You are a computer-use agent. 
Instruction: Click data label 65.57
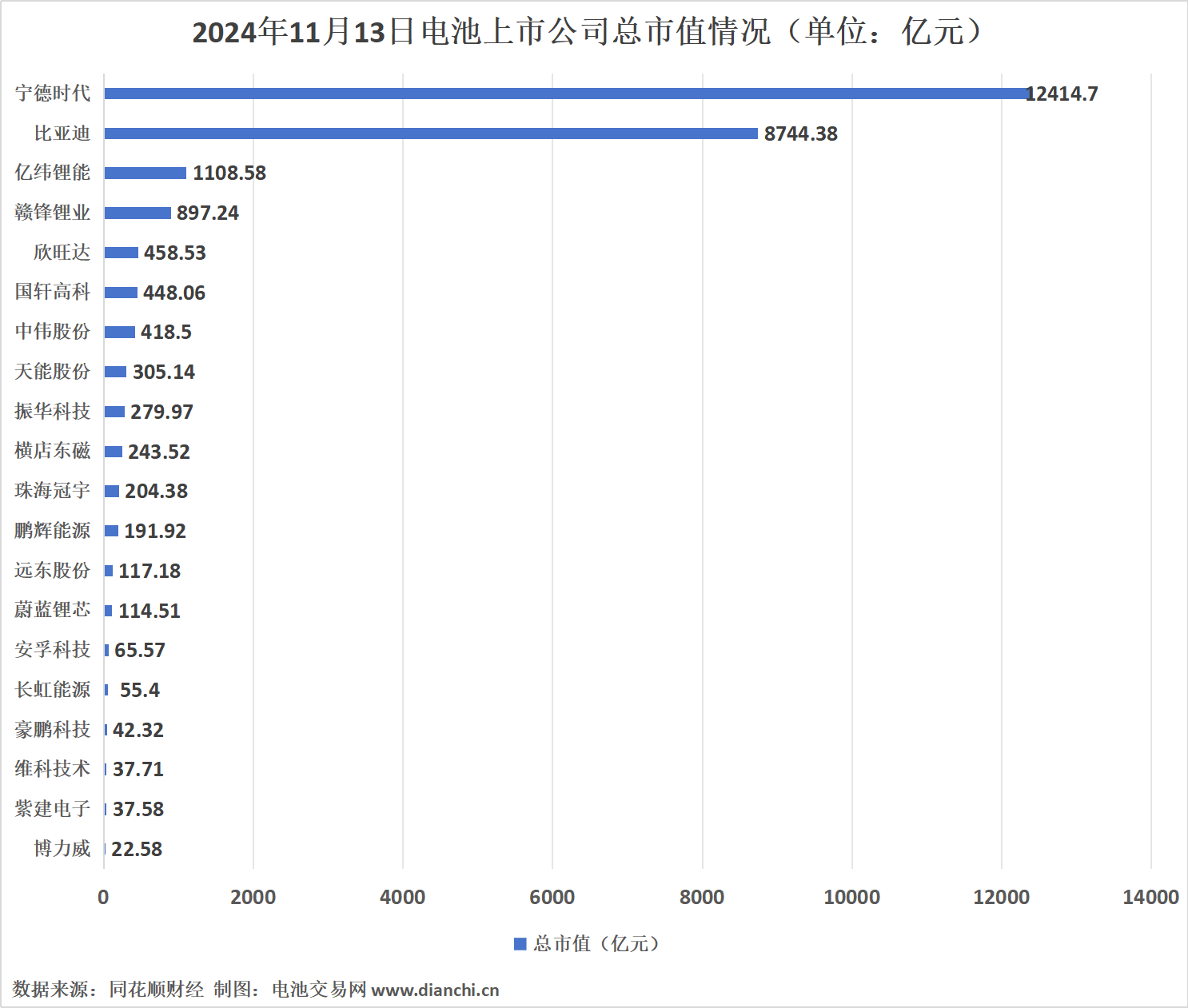coord(140,650)
